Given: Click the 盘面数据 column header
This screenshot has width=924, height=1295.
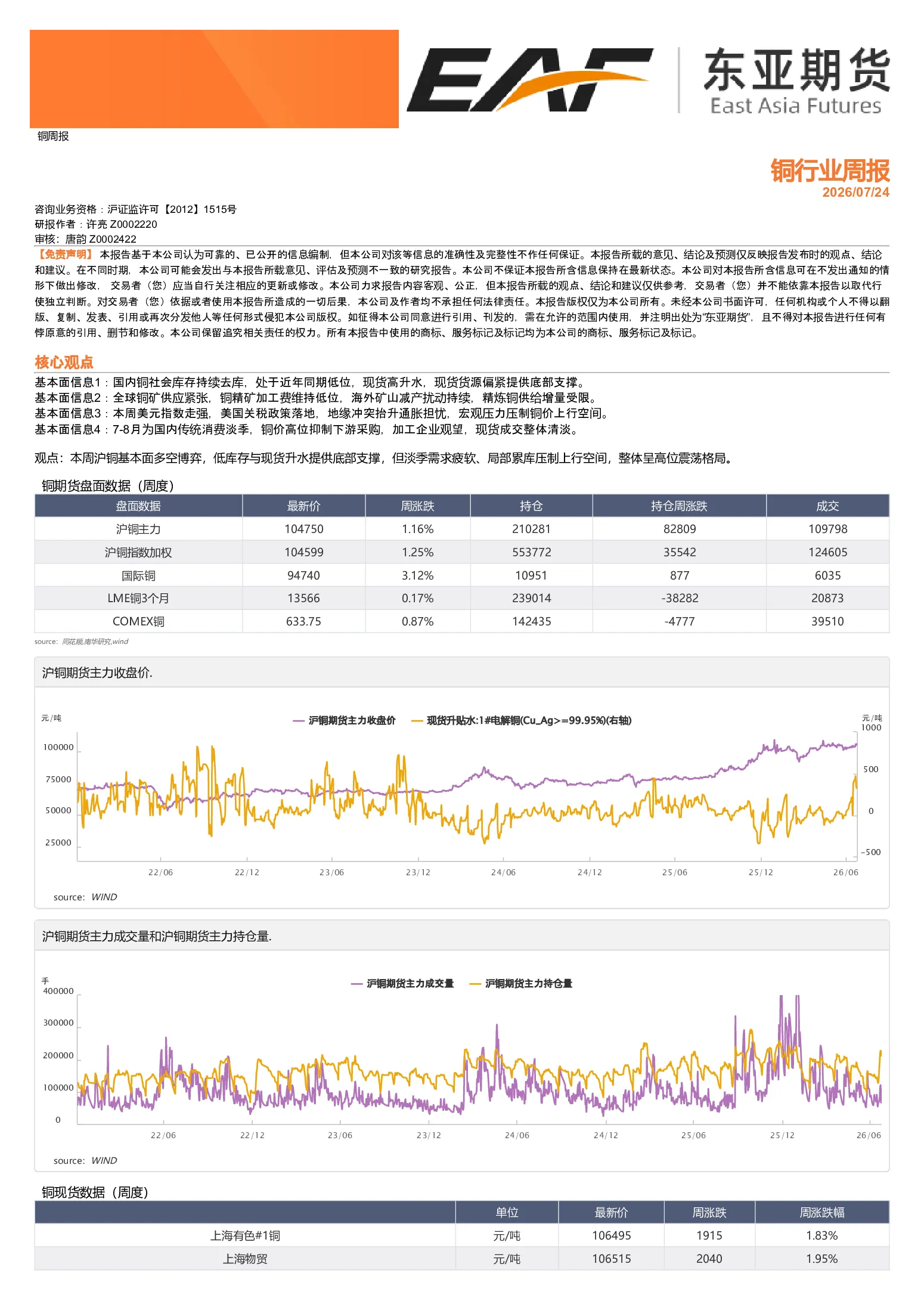Looking at the screenshot, I should click(x=138, y=506).
